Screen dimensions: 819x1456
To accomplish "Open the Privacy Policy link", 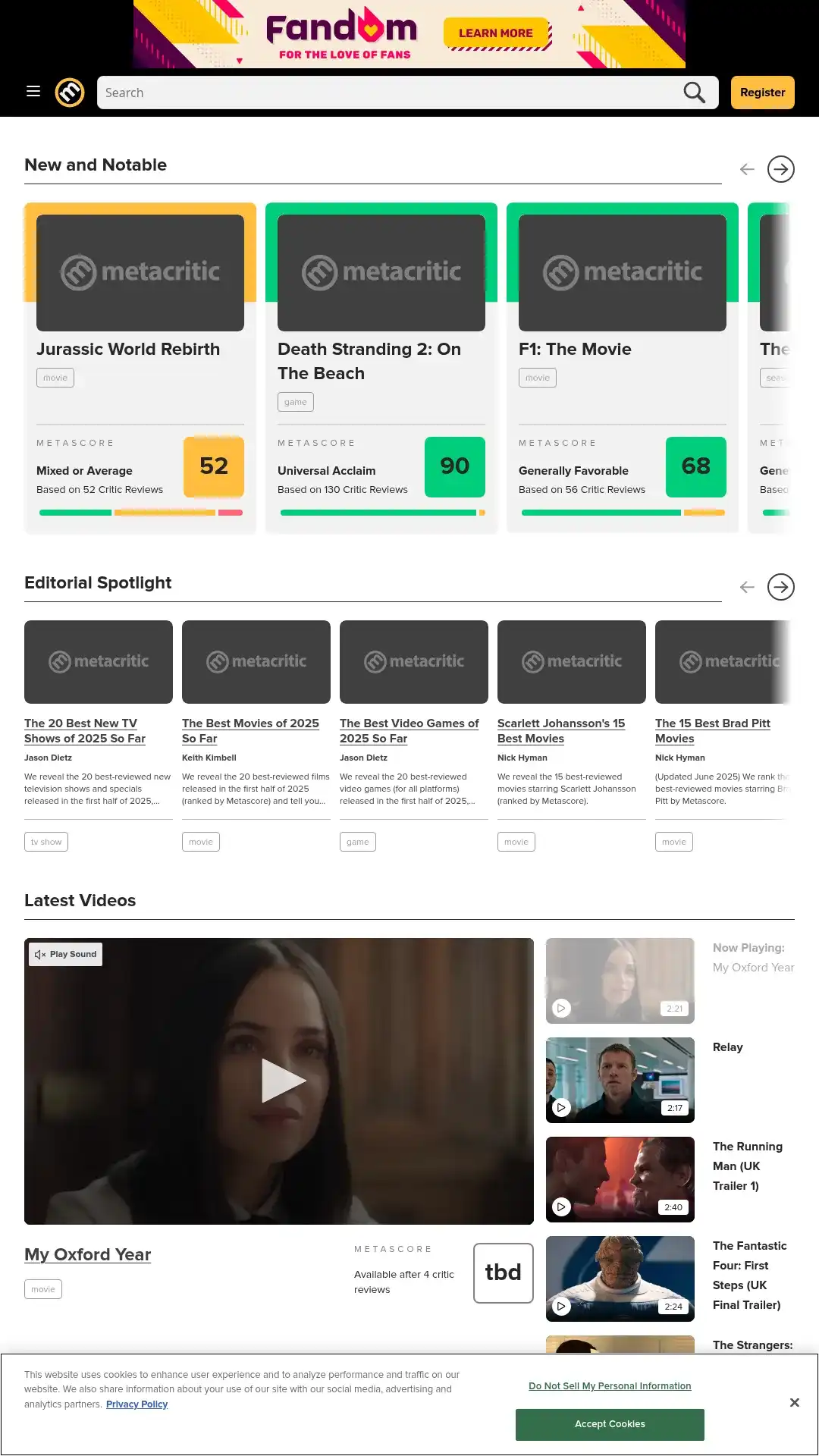I will (x=136, y=1404).
